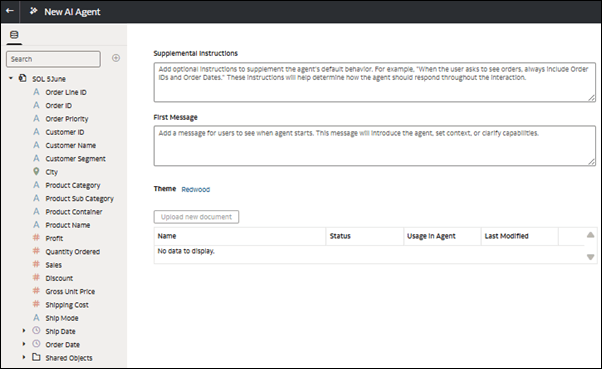Image resolution: width=602 pixels, height=369 pixels.
Task: Click the back arrow in header
Action: point(10,11)
